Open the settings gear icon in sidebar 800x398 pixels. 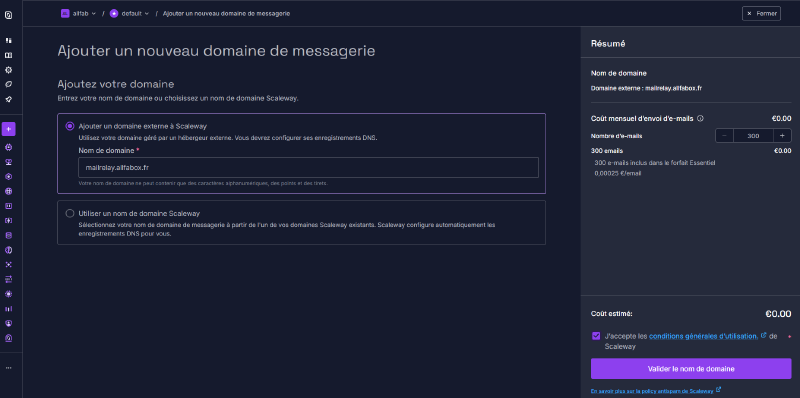8,70
